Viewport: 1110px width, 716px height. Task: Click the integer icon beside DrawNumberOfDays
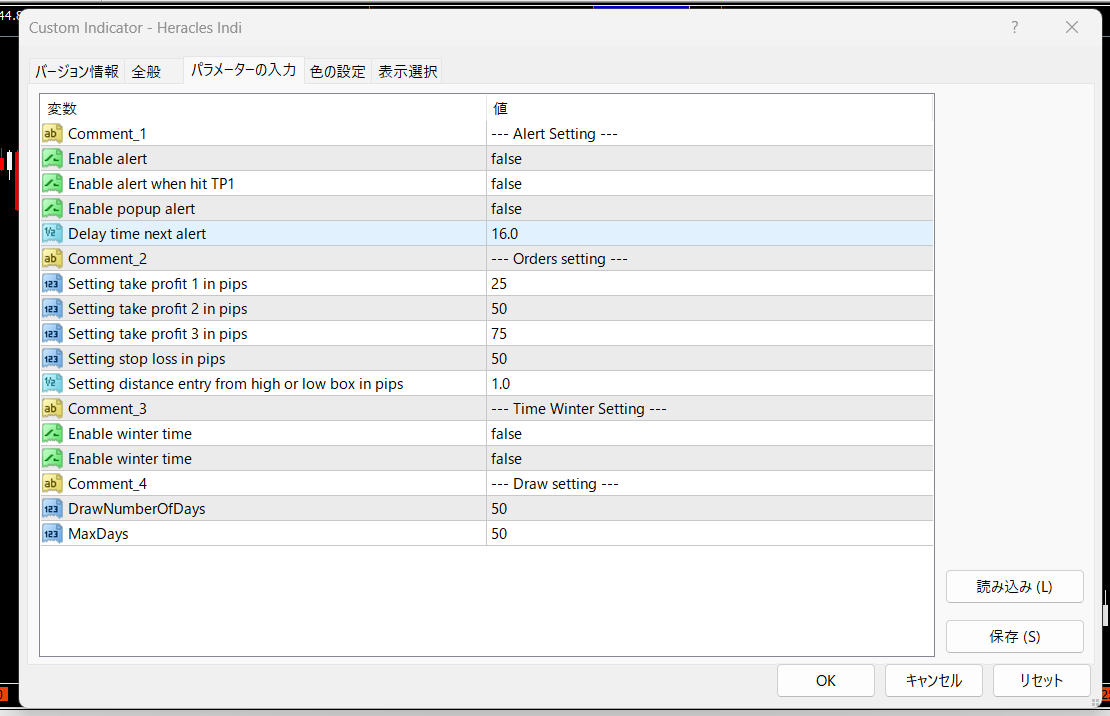point(52,508)
